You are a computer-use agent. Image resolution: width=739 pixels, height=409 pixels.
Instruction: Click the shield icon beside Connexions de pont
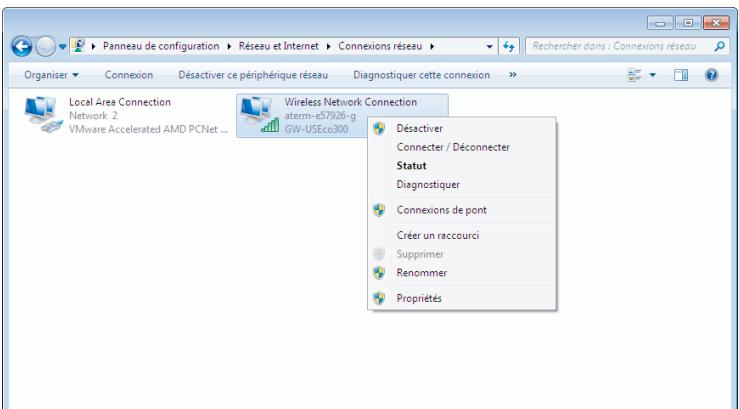coord(379,210)
